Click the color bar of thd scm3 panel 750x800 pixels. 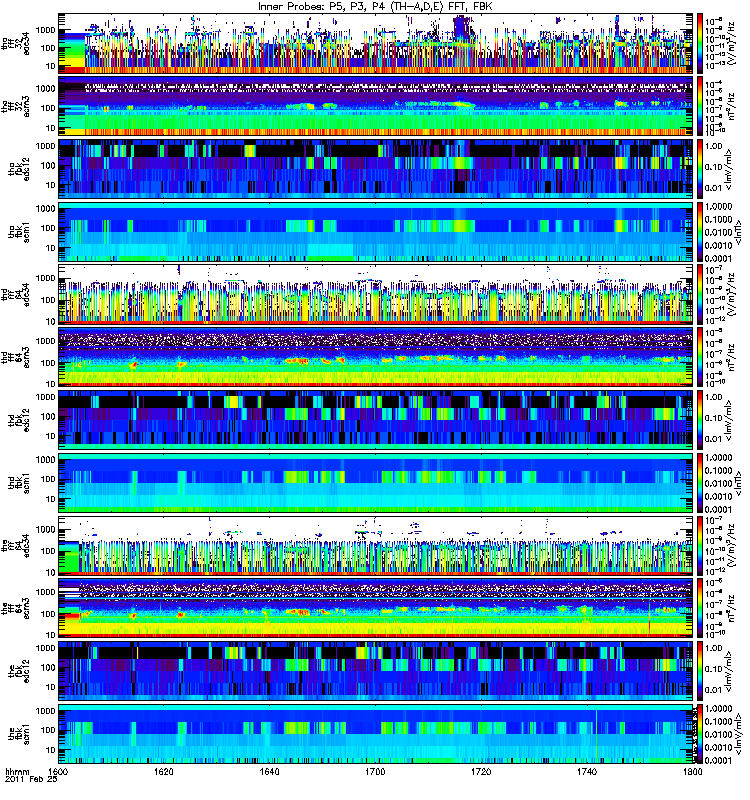click(700, 357)
